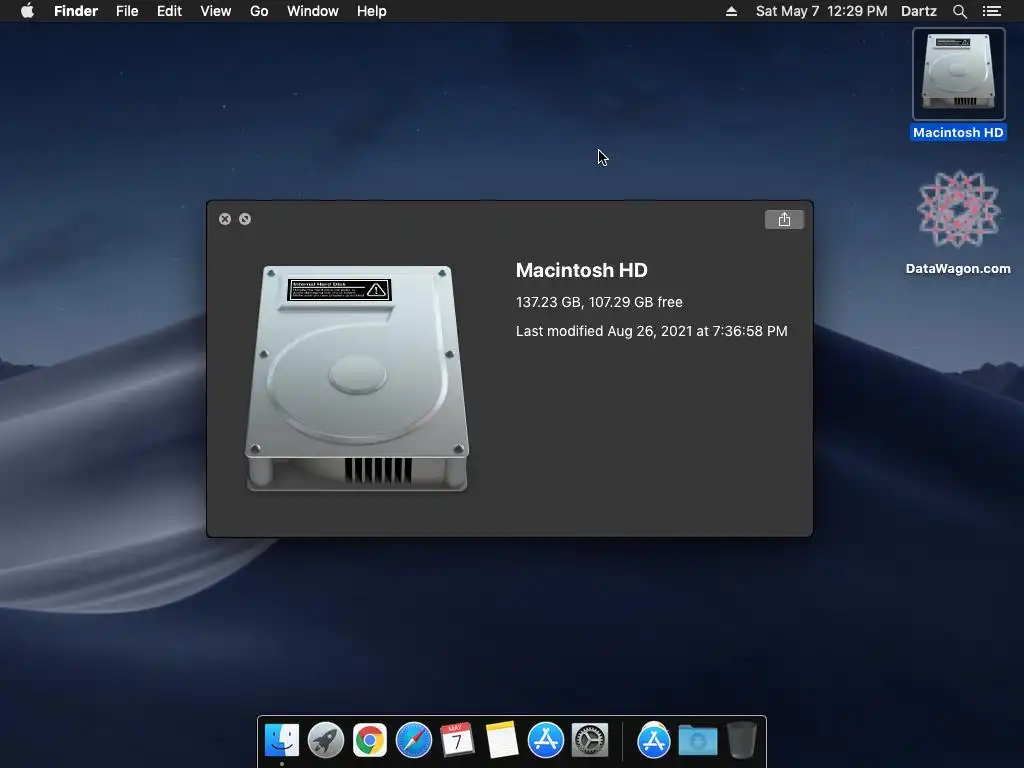
Task: Open the Finder menu
Action: click(x=76, y=11)
